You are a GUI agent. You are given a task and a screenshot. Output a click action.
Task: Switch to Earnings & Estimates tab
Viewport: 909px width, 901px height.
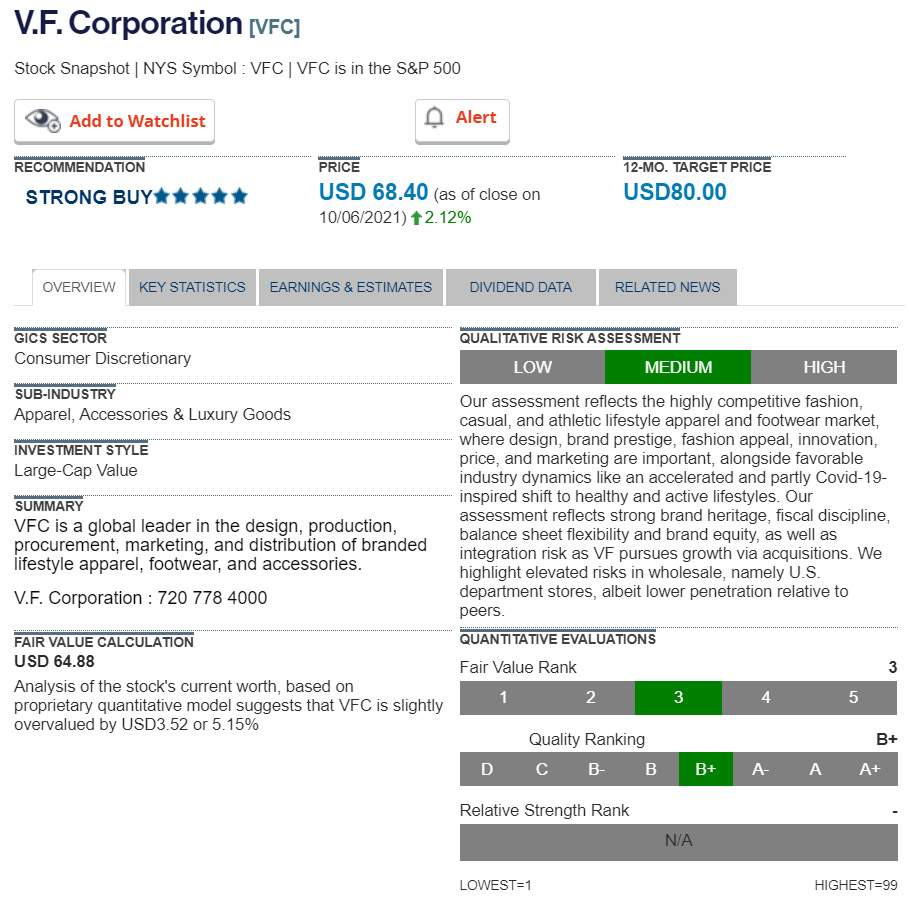click(350, 287)
